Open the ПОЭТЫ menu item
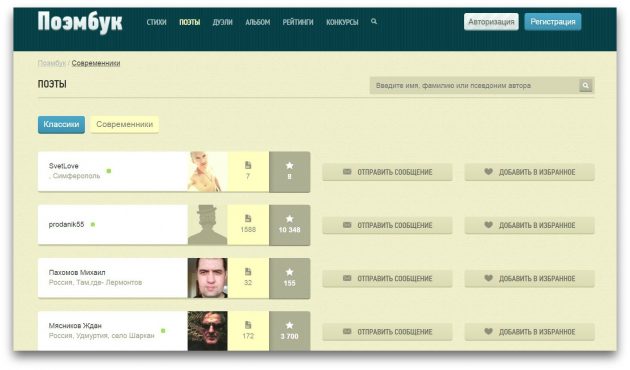Viewport: 630px width, 370px height. tap(190, 22)
